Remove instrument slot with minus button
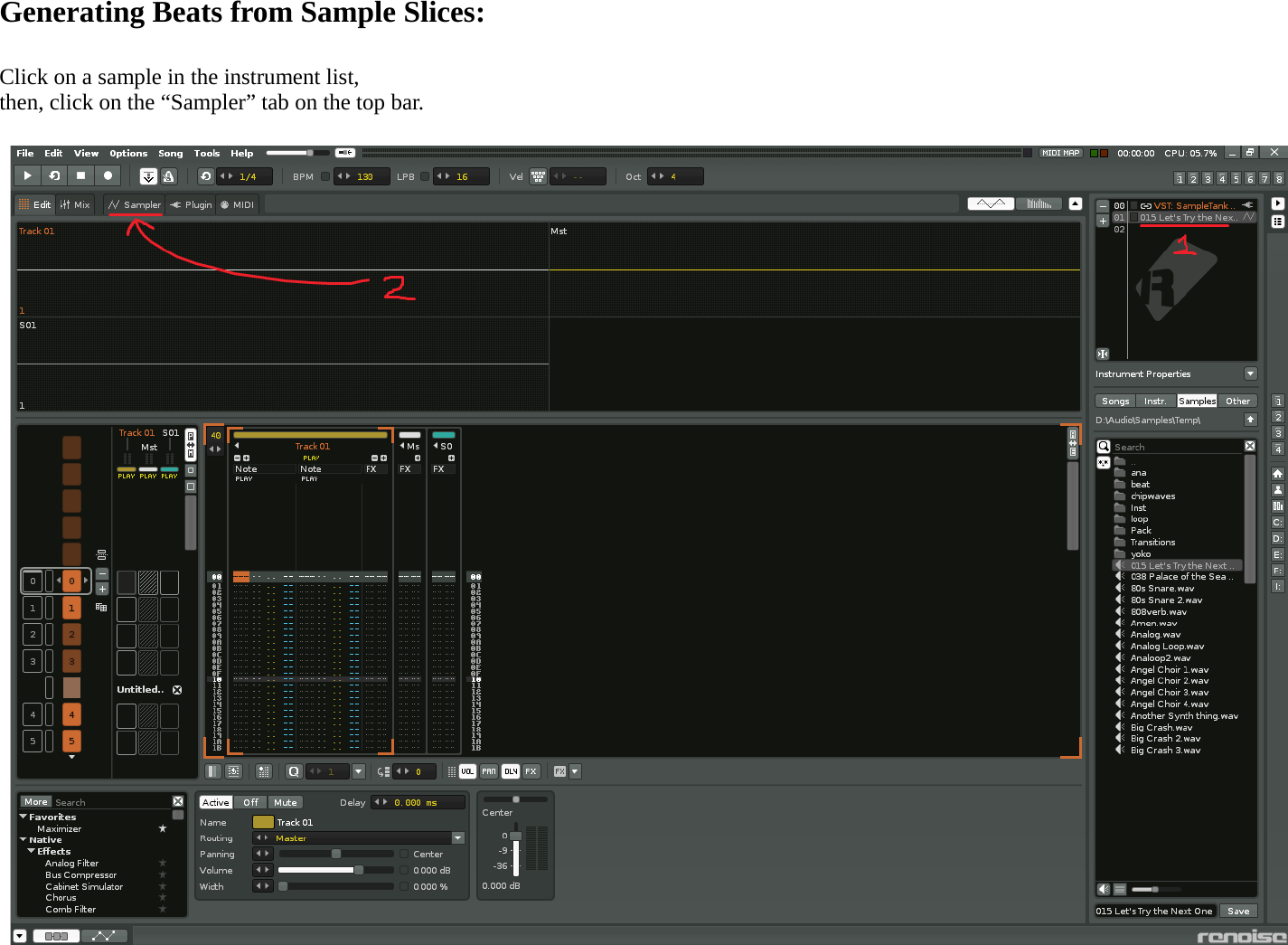 (x=1103, y=206)
